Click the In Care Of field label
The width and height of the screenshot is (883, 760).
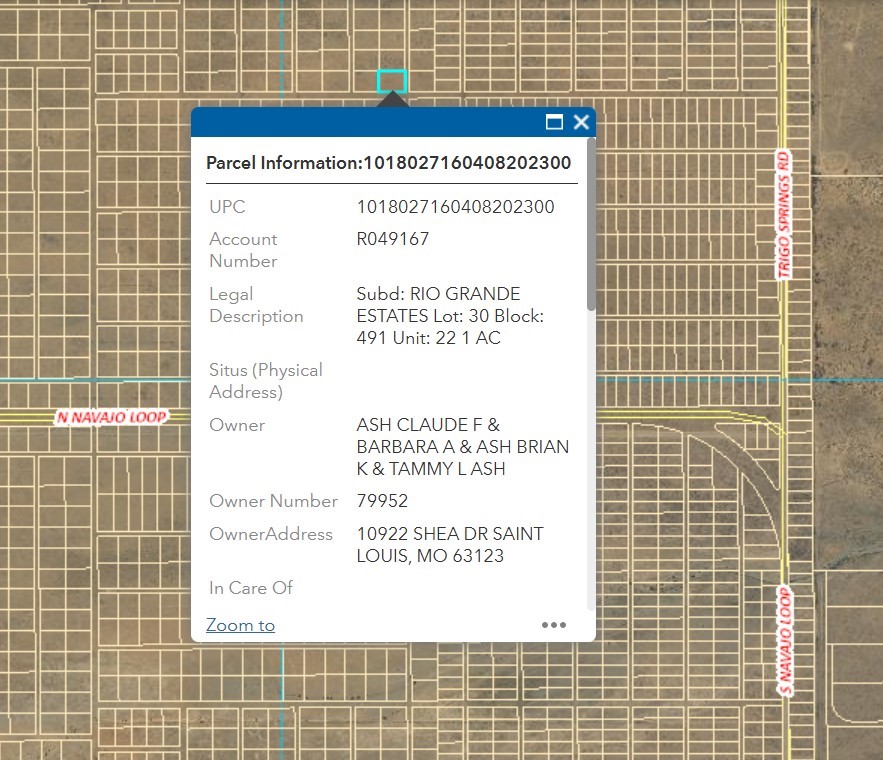[251, 588]
